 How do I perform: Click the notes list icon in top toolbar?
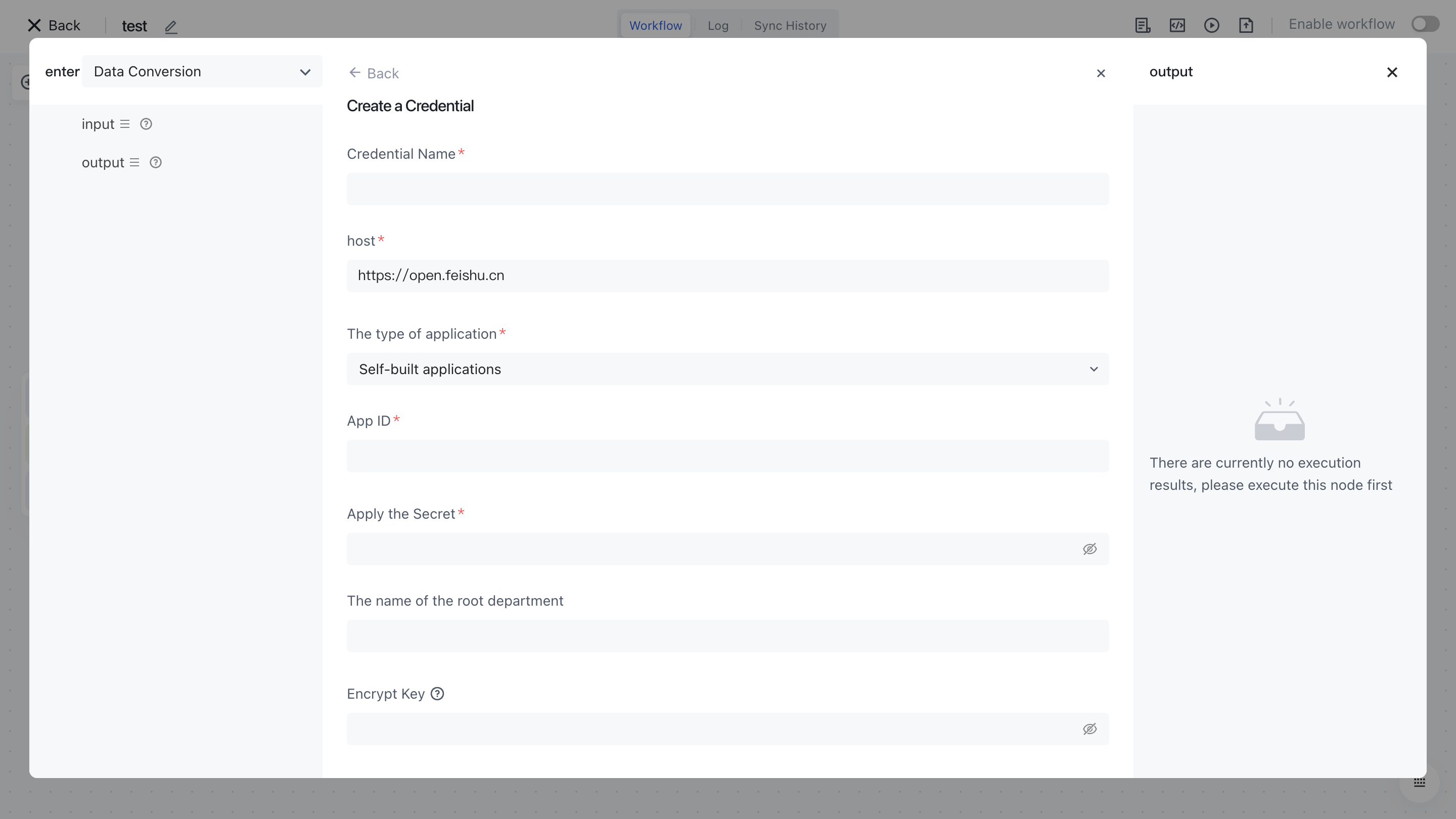tap(1143, 25)
